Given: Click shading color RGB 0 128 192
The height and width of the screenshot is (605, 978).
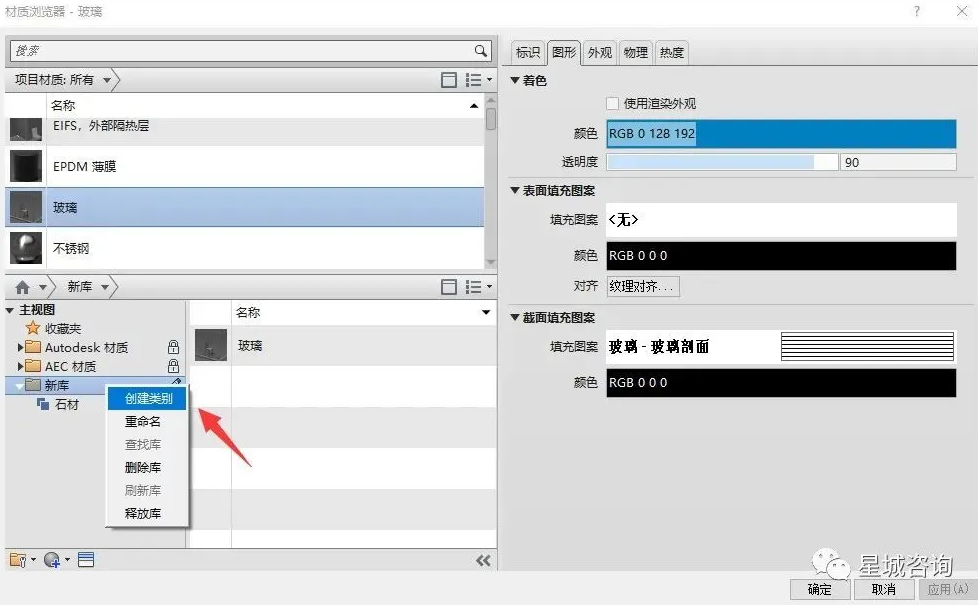Looking at the screenshot, I should tap(781, 133).
